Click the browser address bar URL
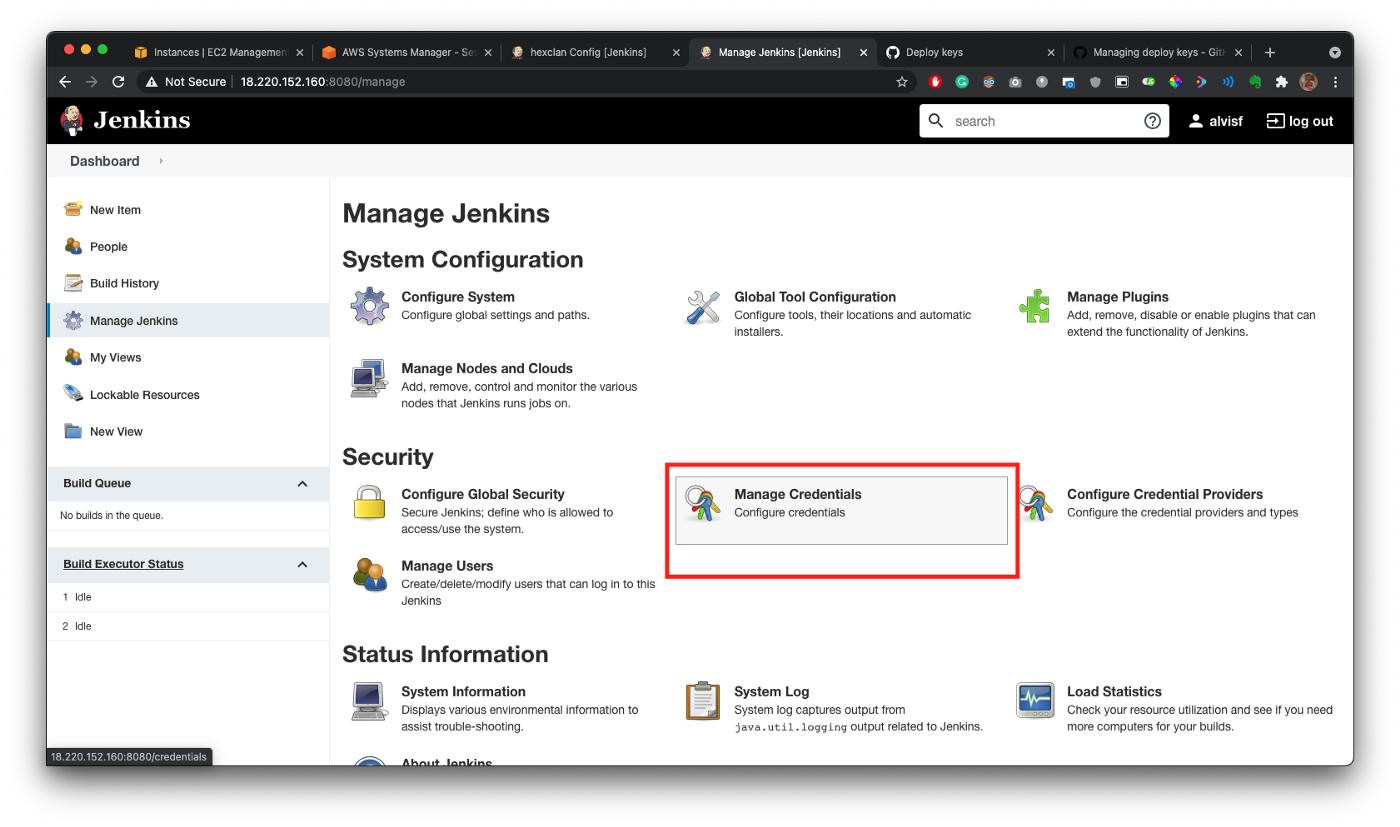 coord(323,82)
